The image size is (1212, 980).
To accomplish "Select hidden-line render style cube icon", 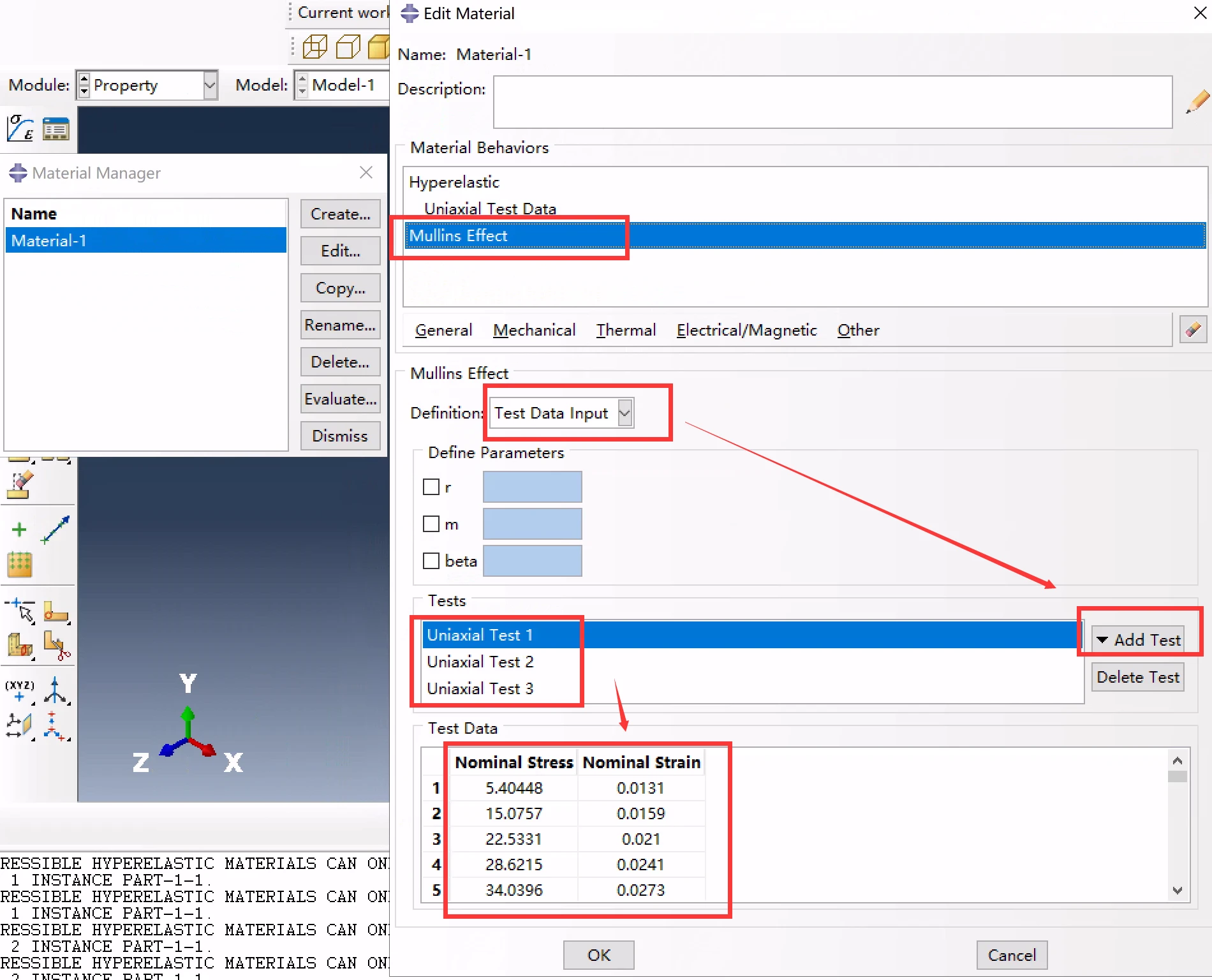I will click(348, 47).
